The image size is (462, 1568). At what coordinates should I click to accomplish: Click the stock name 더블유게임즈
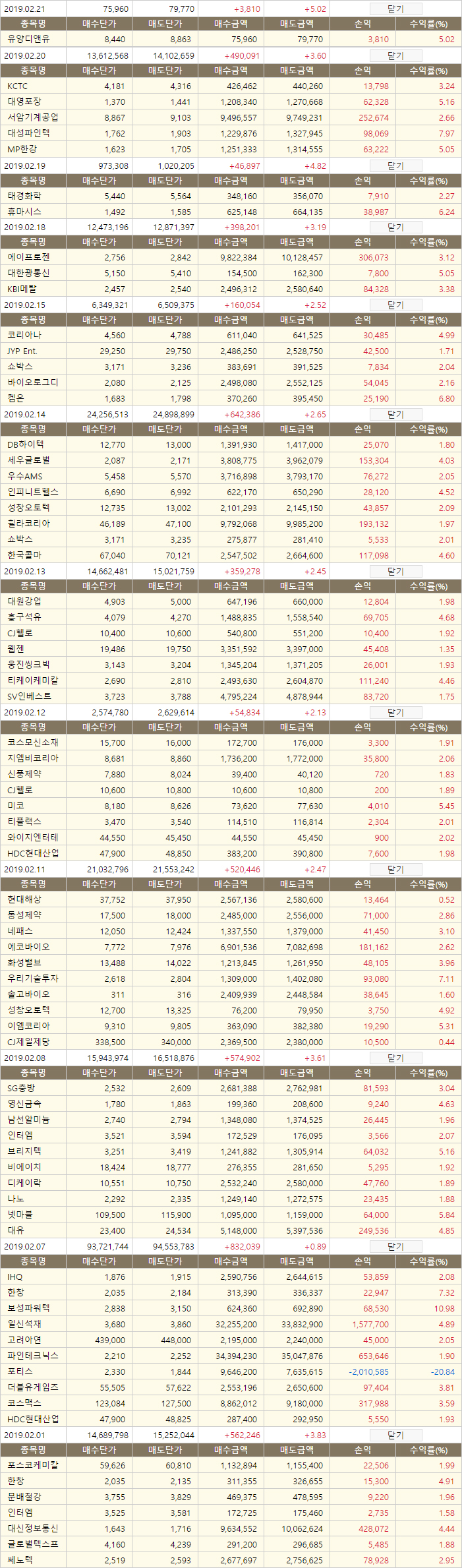(33, 1388)
